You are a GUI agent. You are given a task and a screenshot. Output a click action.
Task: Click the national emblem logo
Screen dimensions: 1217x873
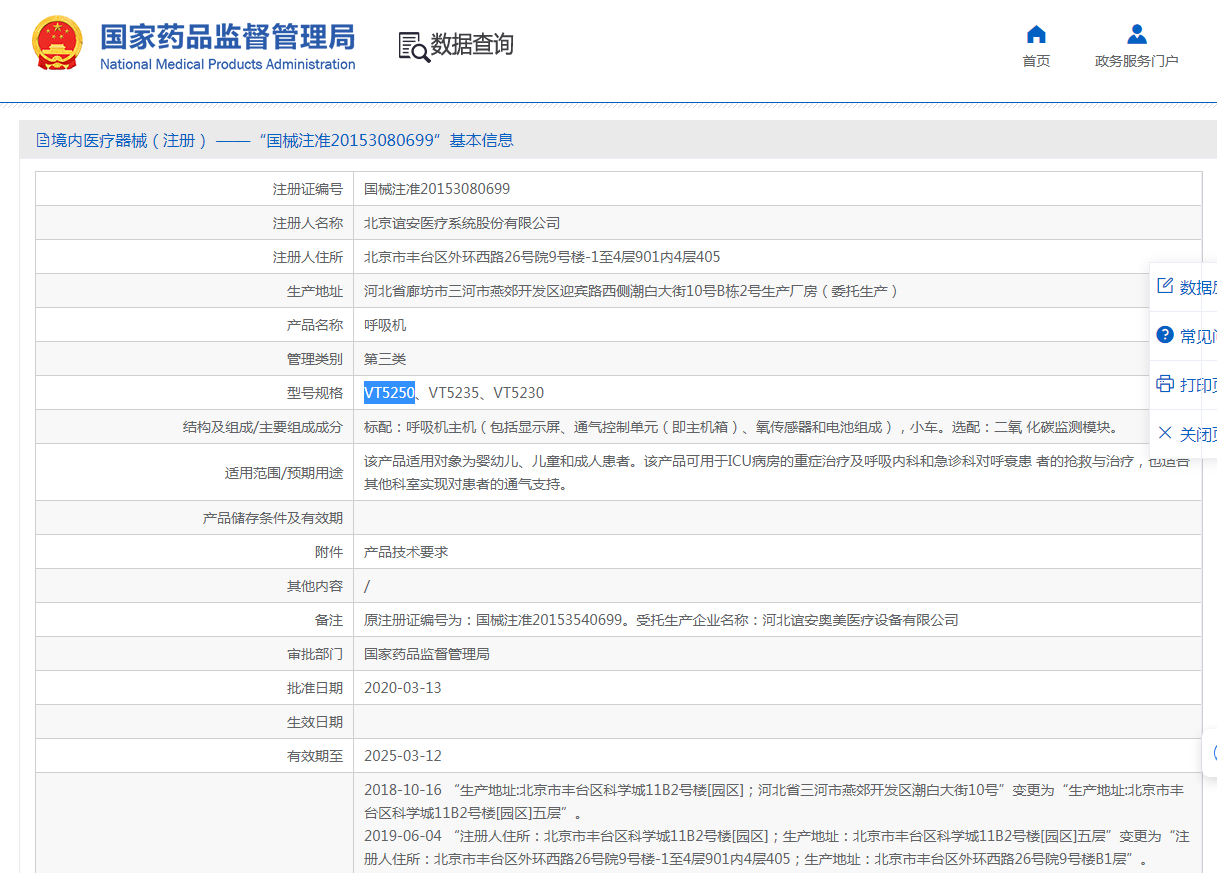click(x=58, y=44)
